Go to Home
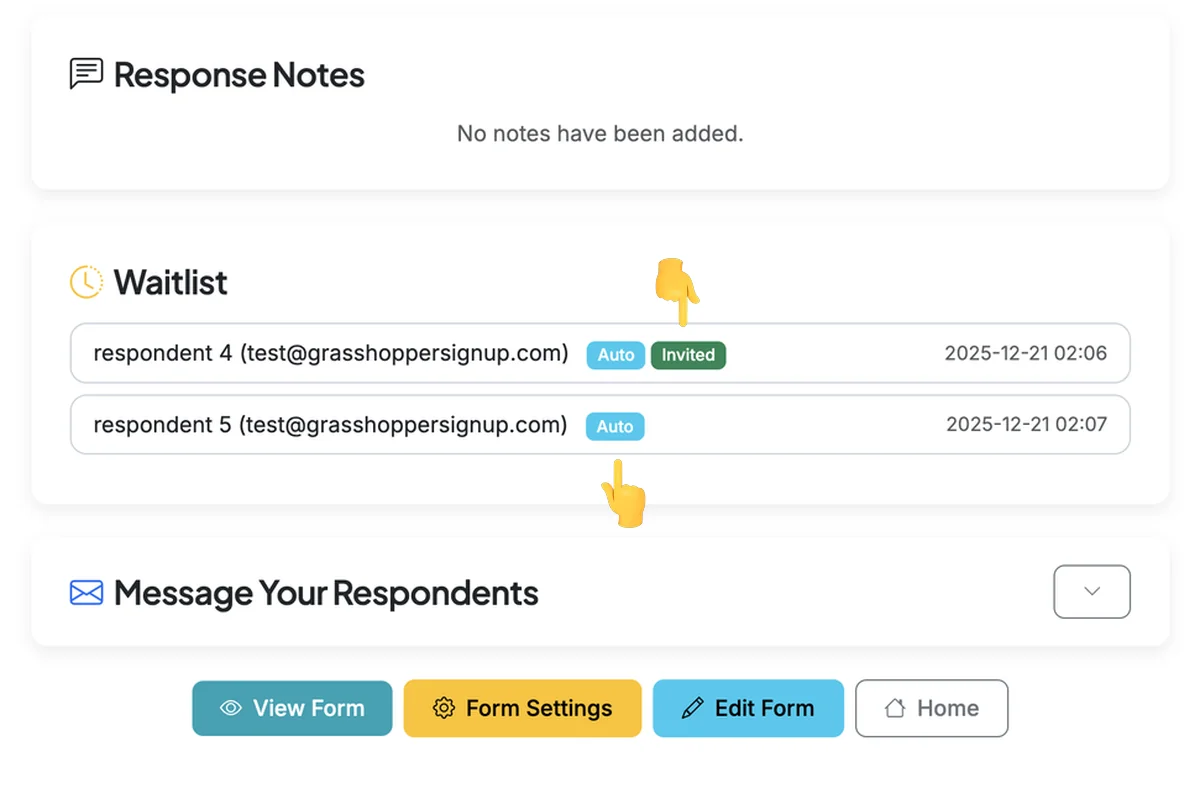This screenshot has width=1200, height=800. (x=932, y=708)
